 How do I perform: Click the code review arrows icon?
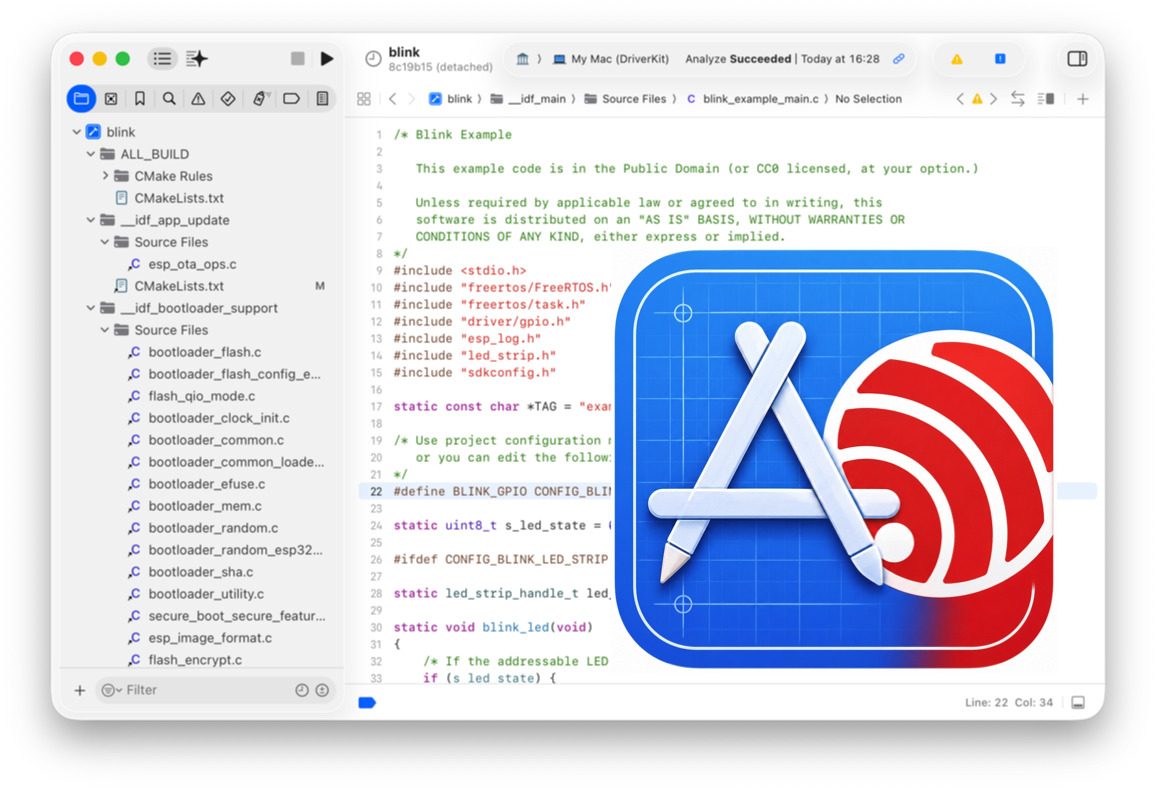pyautogui.click(x=1017, y=99)
